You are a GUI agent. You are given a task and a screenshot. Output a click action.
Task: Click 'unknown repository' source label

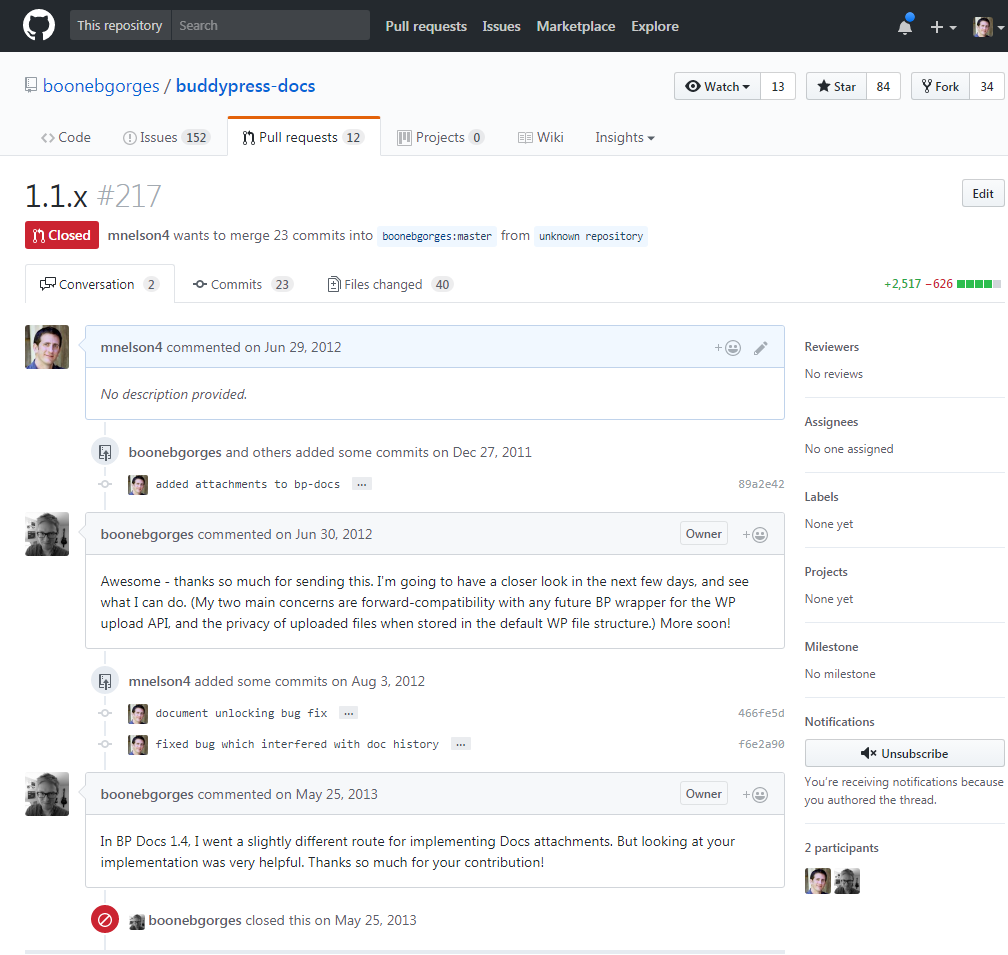pos(591,236)
